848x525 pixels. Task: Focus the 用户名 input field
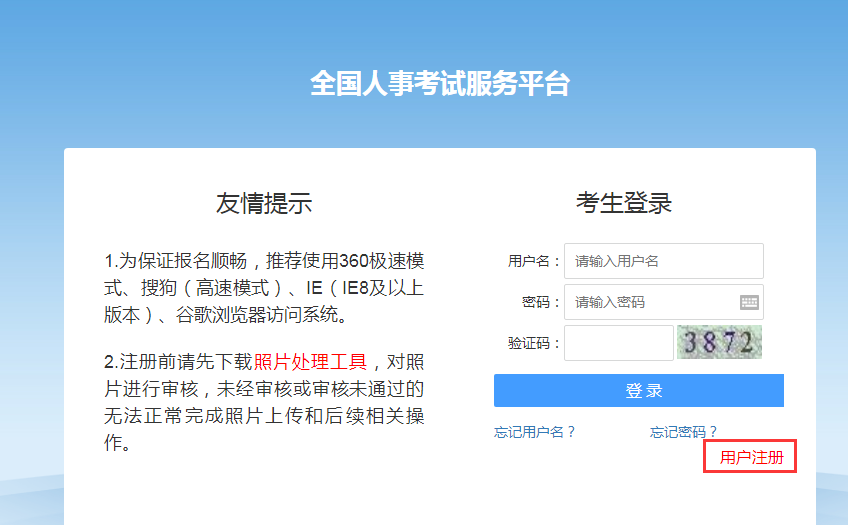663,261
